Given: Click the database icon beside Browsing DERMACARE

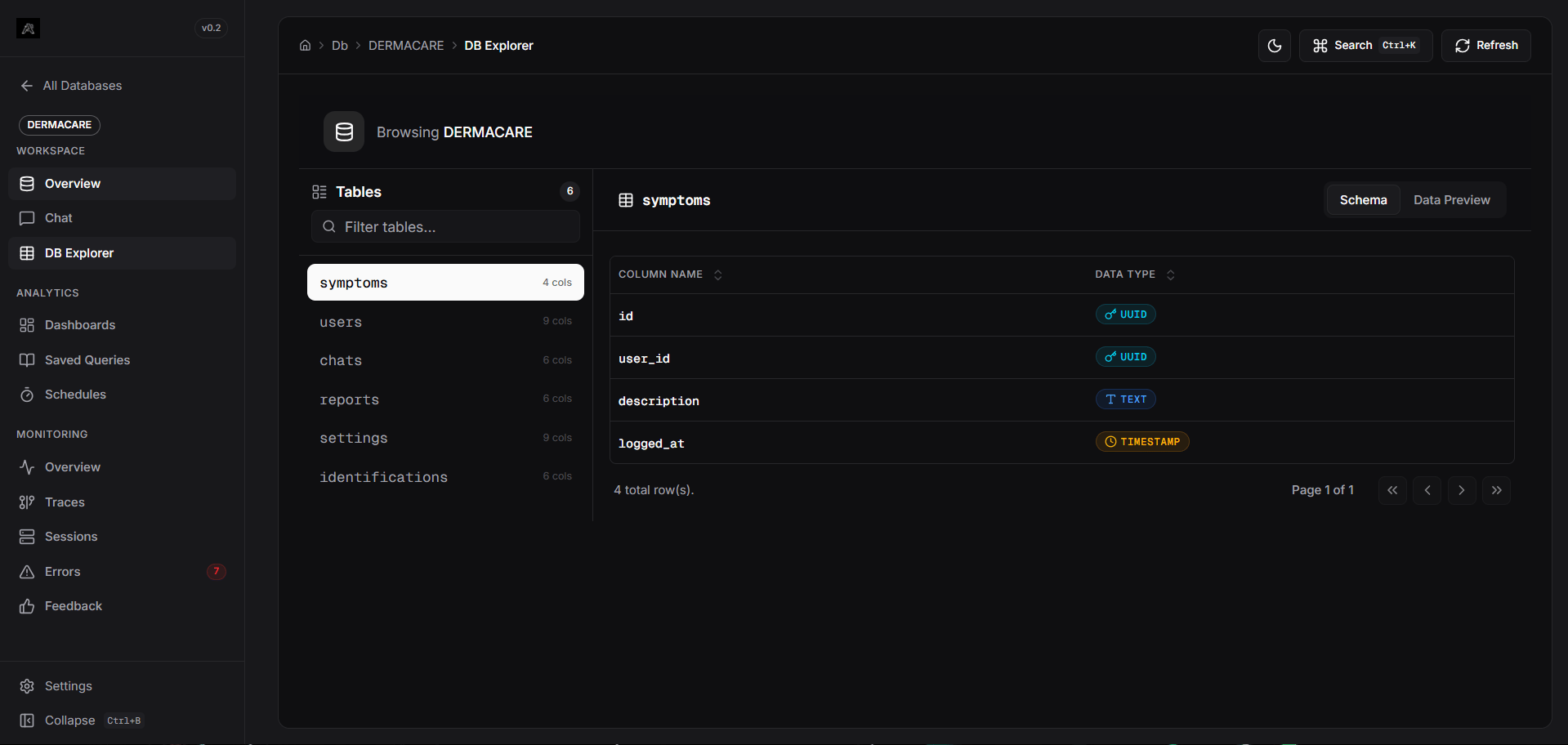Looking at the screenshot, I should tap(344, 132).
